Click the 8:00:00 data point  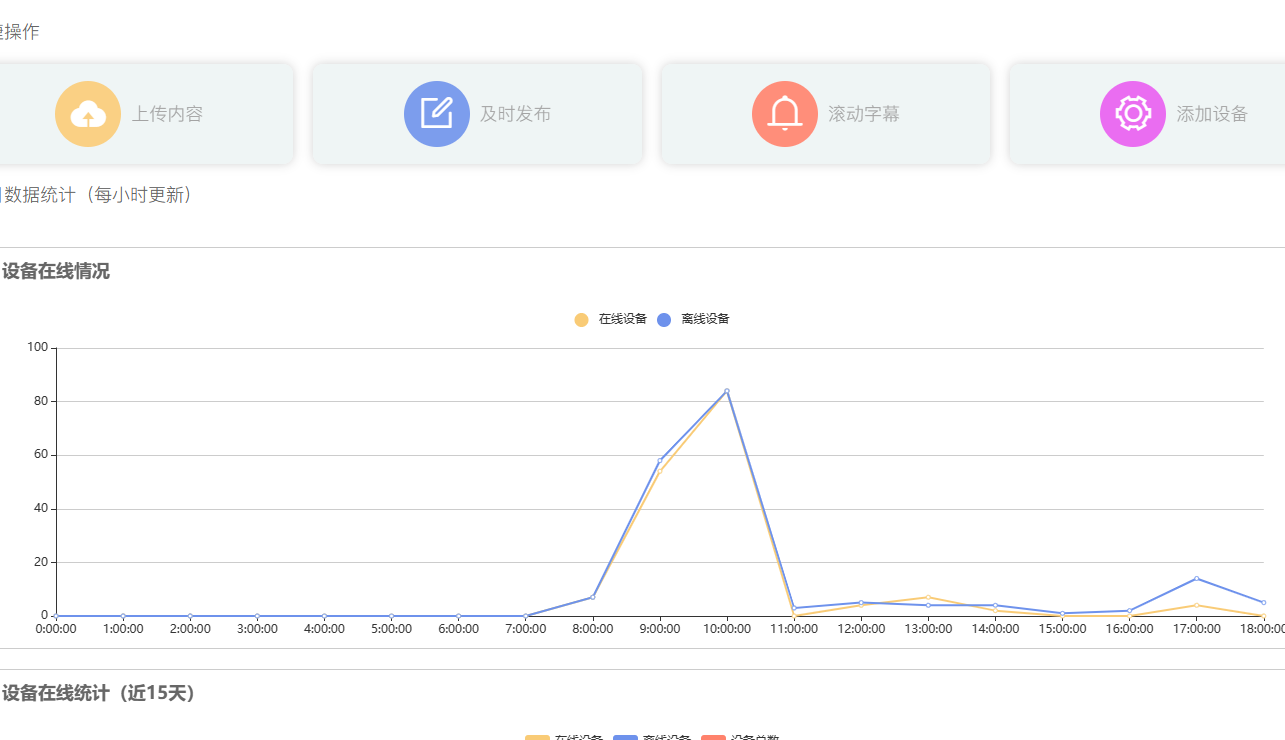[593, 597]
